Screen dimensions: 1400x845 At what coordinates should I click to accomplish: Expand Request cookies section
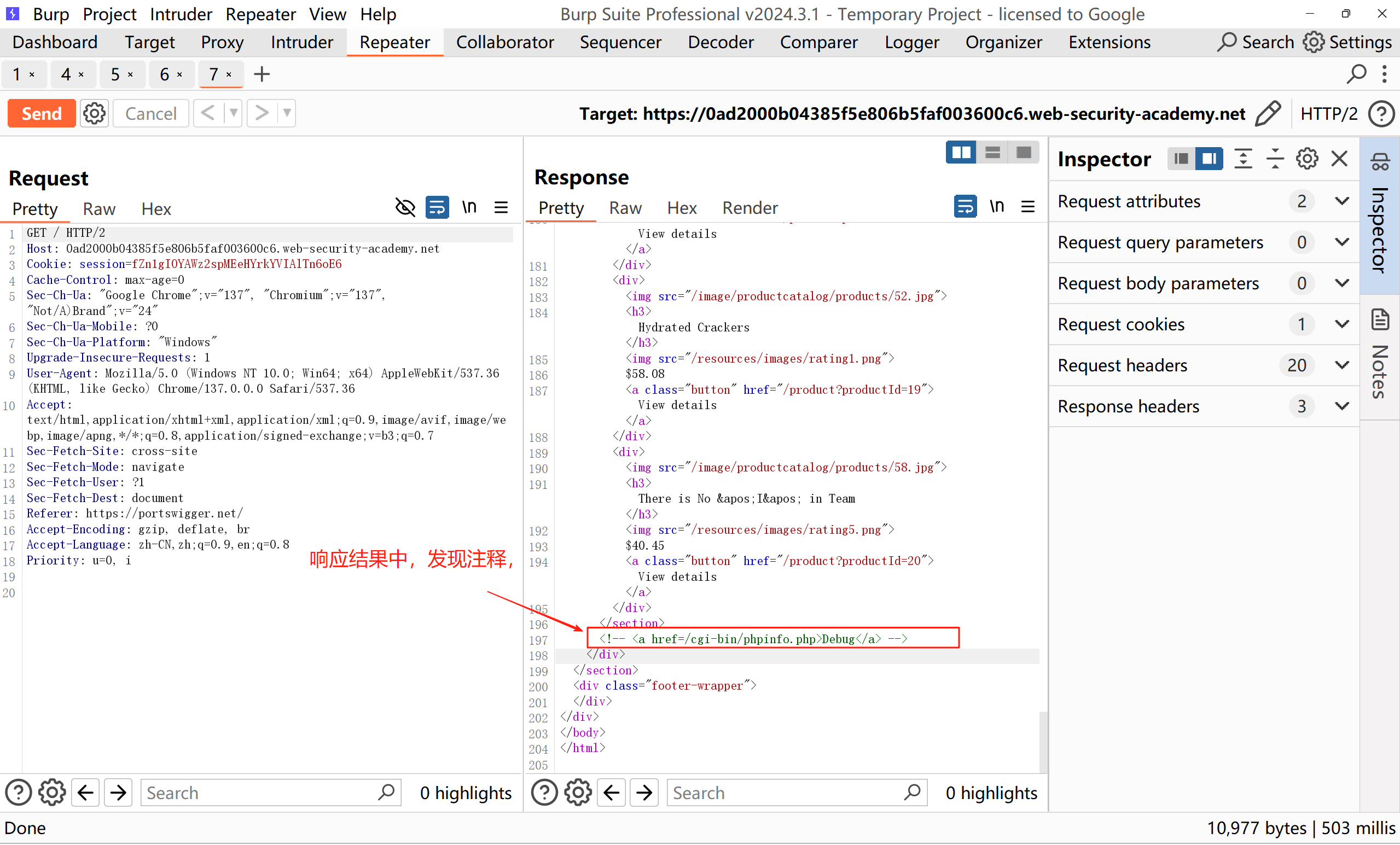coord(1341,324)
